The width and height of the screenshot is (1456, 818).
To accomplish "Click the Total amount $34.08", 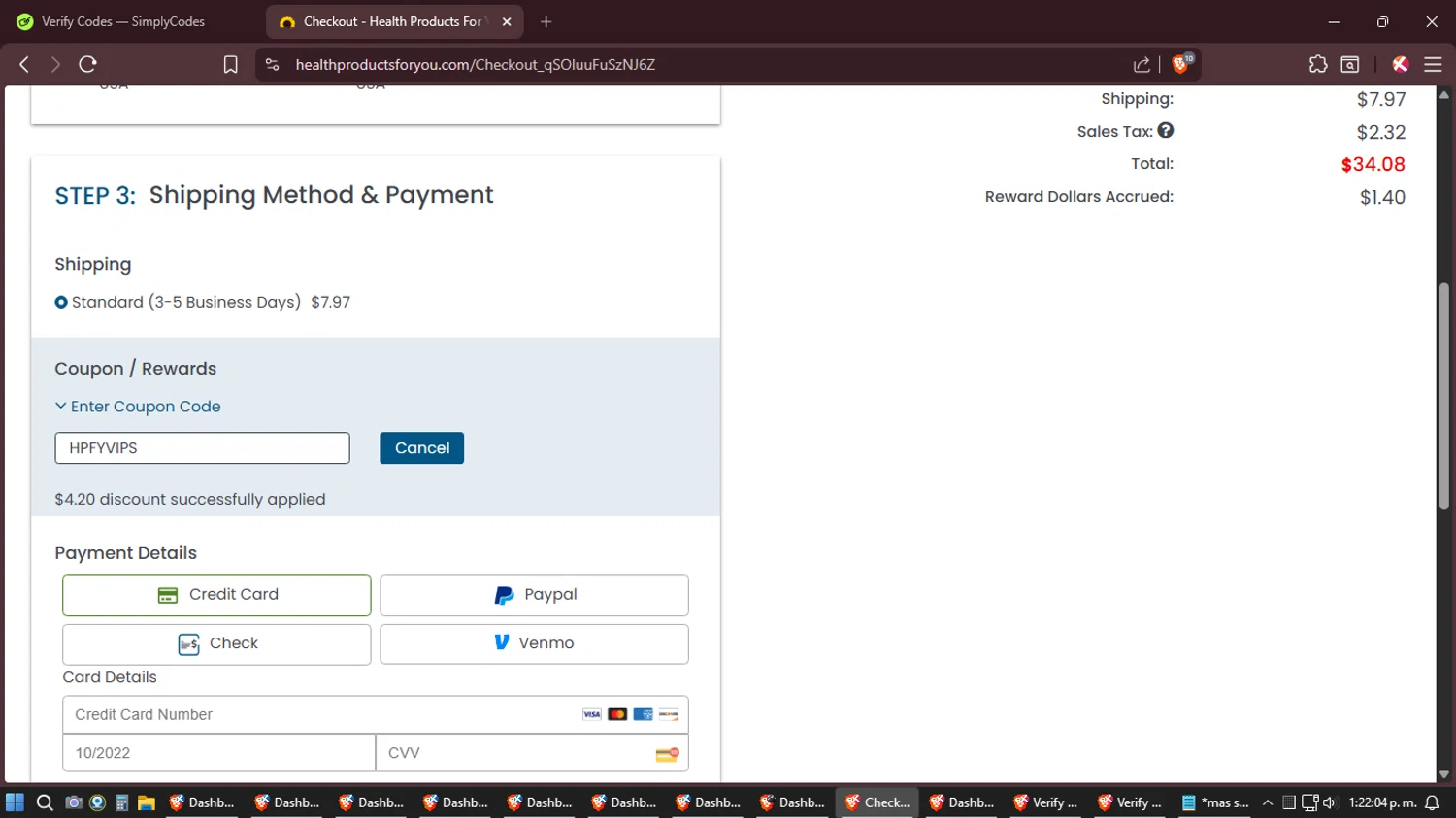I will coord(1373,164).
